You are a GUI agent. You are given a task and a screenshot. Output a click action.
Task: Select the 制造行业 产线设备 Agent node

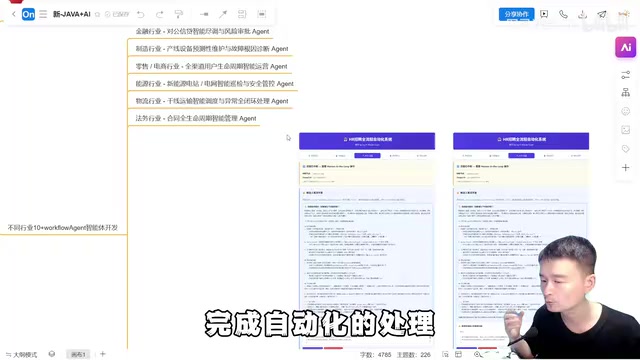(x=212, y=49)
